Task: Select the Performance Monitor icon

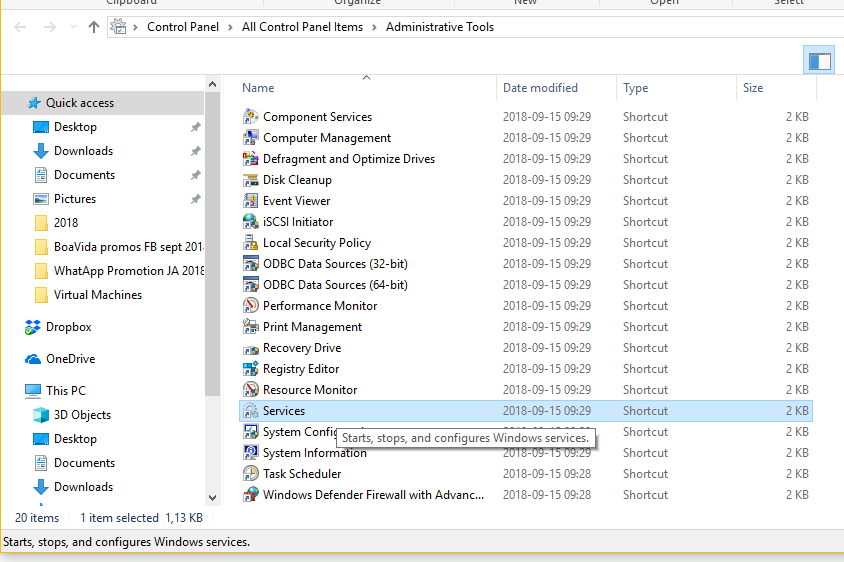Action: [250, 306]
